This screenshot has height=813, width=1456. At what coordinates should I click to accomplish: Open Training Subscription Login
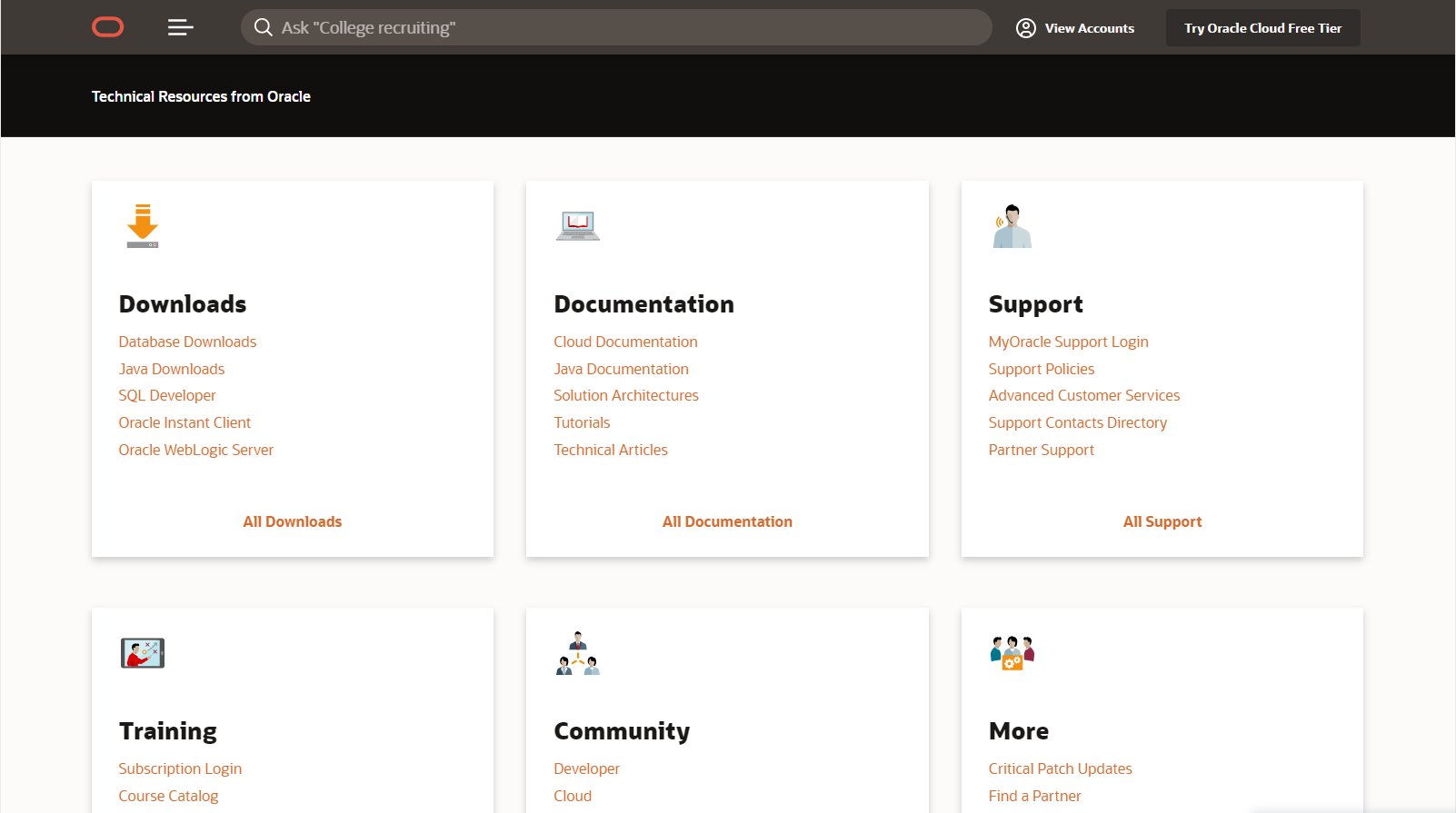click(180, 768)
